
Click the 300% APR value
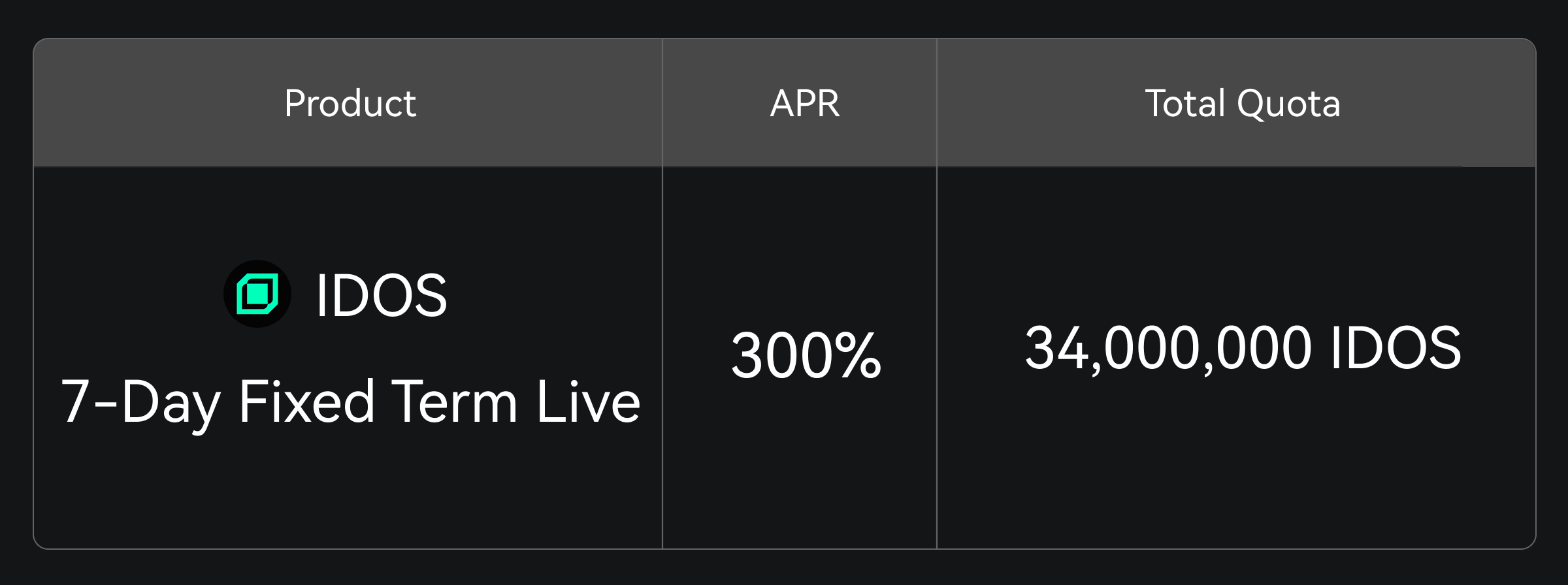pos(806,356)
